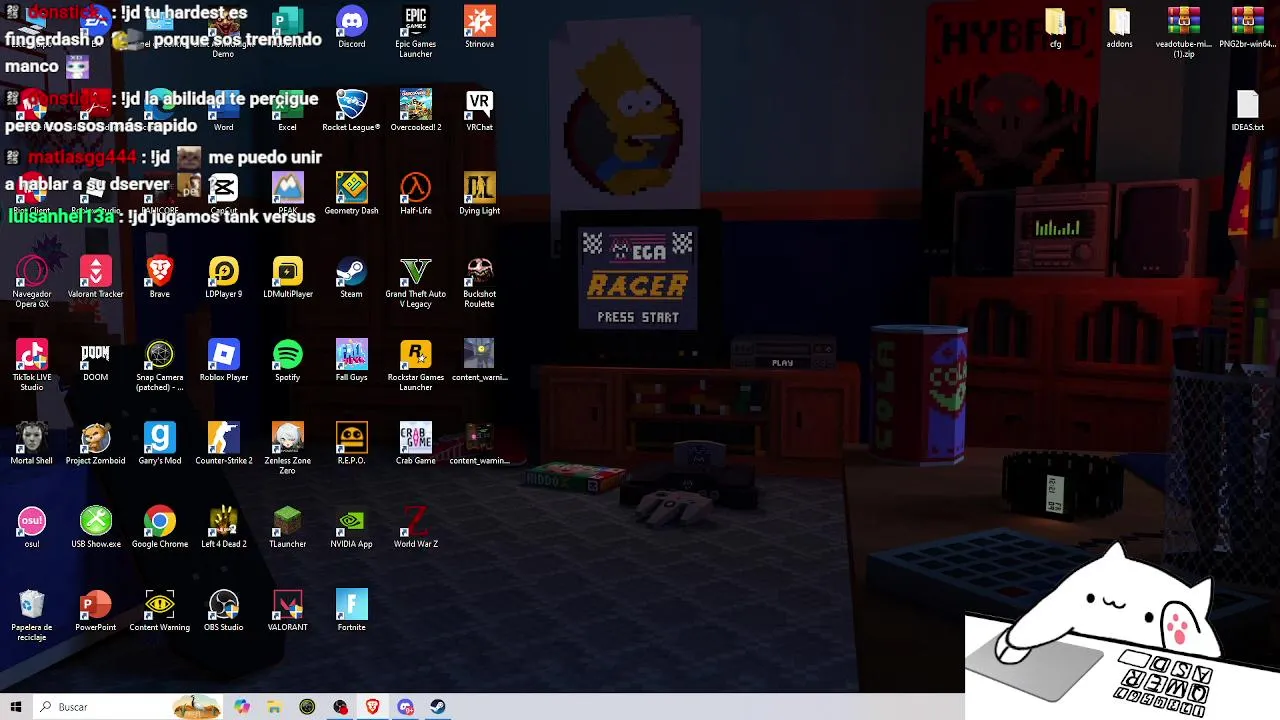1280x720 pixels.
Task: Open Copilot from the taskbar
Action: (x=241, y=707)
